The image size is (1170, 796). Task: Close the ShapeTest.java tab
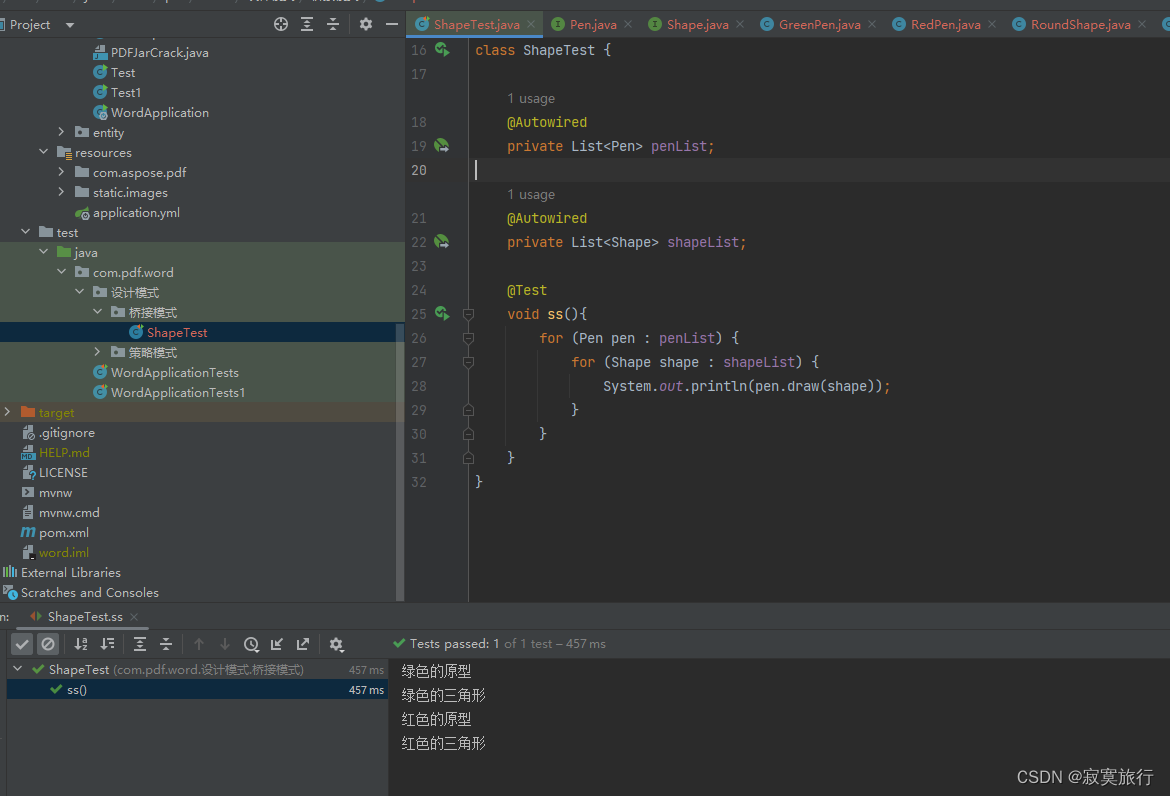pyautogui.click(x=531, y=25)
